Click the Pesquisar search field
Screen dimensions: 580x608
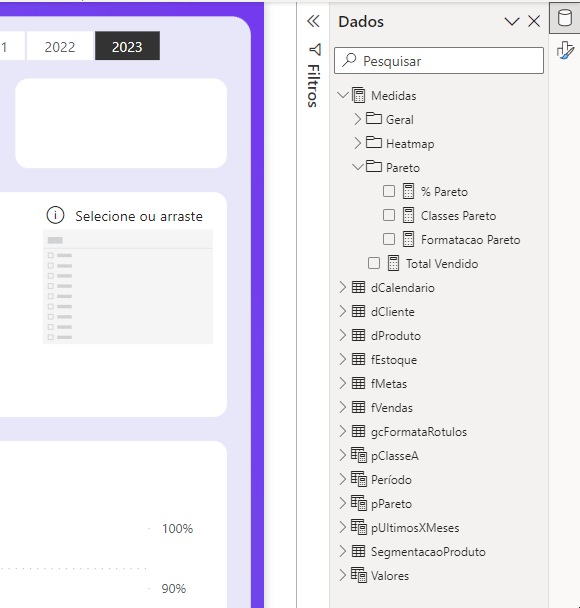(439, 60)
